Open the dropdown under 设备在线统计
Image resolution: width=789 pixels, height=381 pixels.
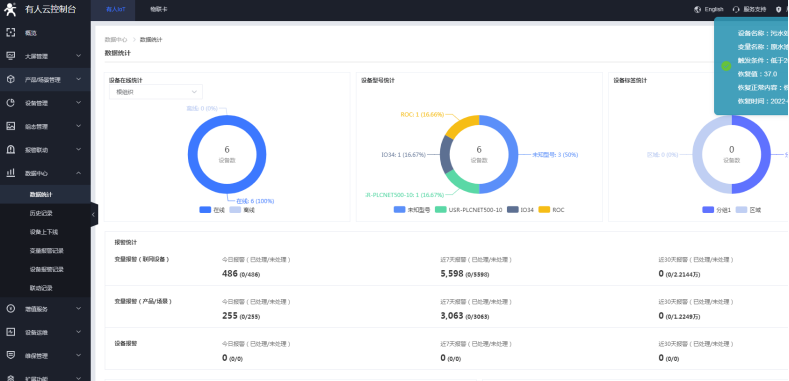tap(156, 92)
